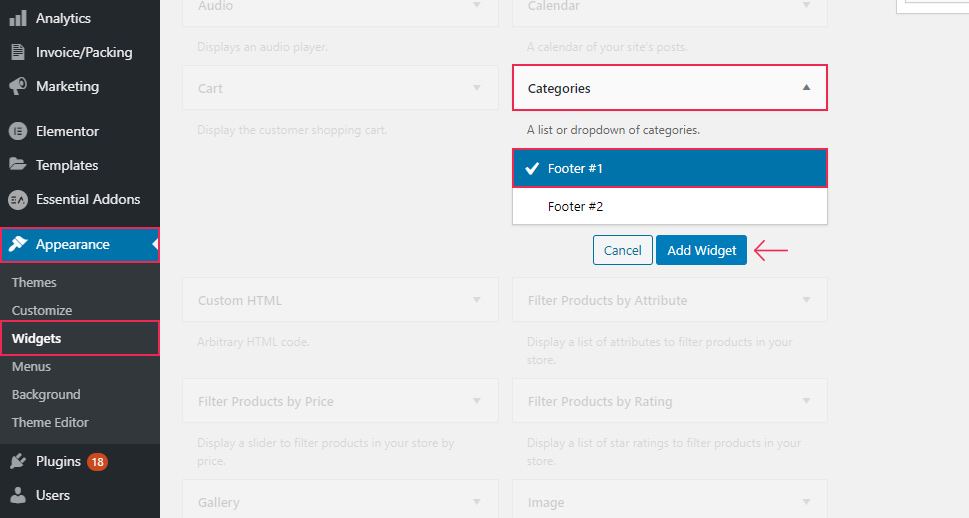Image resolution: width=969 pixels, height=518 pixels.
Task: Click the Elementor logo icon
Action: (x=18, y=131)
